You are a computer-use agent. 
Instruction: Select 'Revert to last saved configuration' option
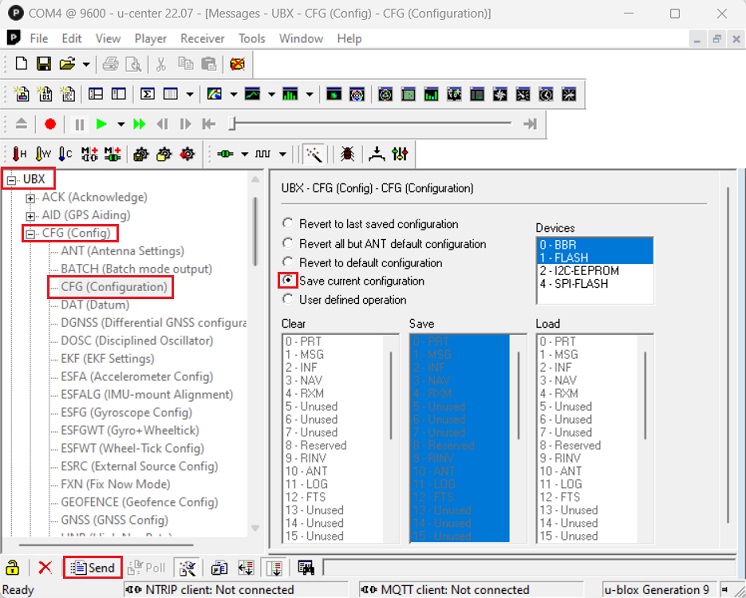289,224
